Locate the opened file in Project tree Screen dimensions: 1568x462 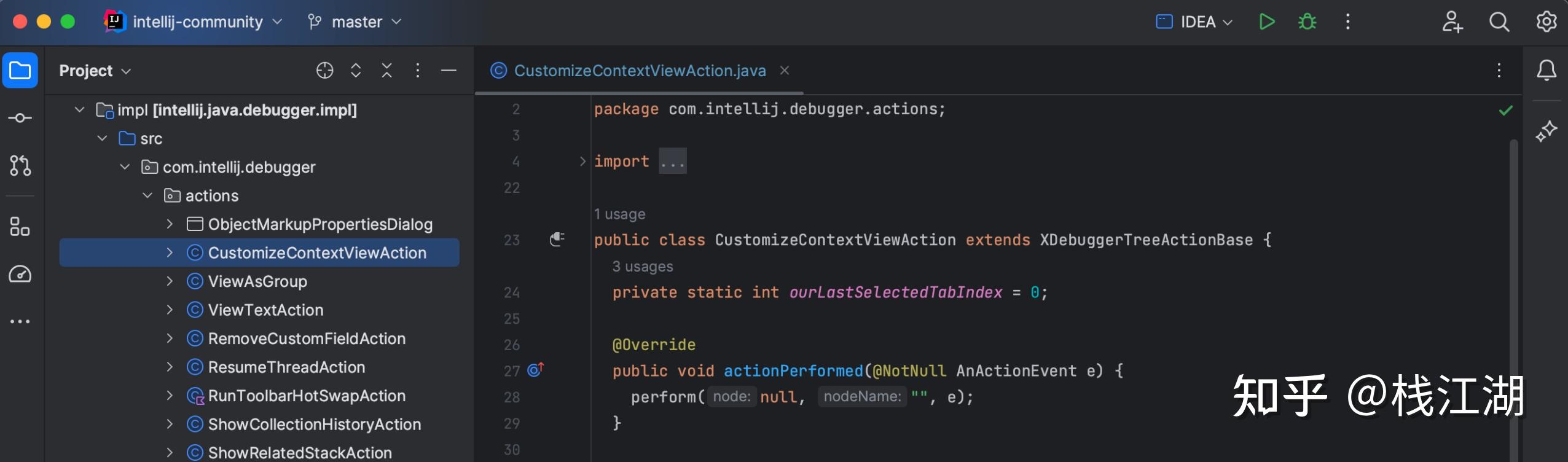click(x=324, y=71)
